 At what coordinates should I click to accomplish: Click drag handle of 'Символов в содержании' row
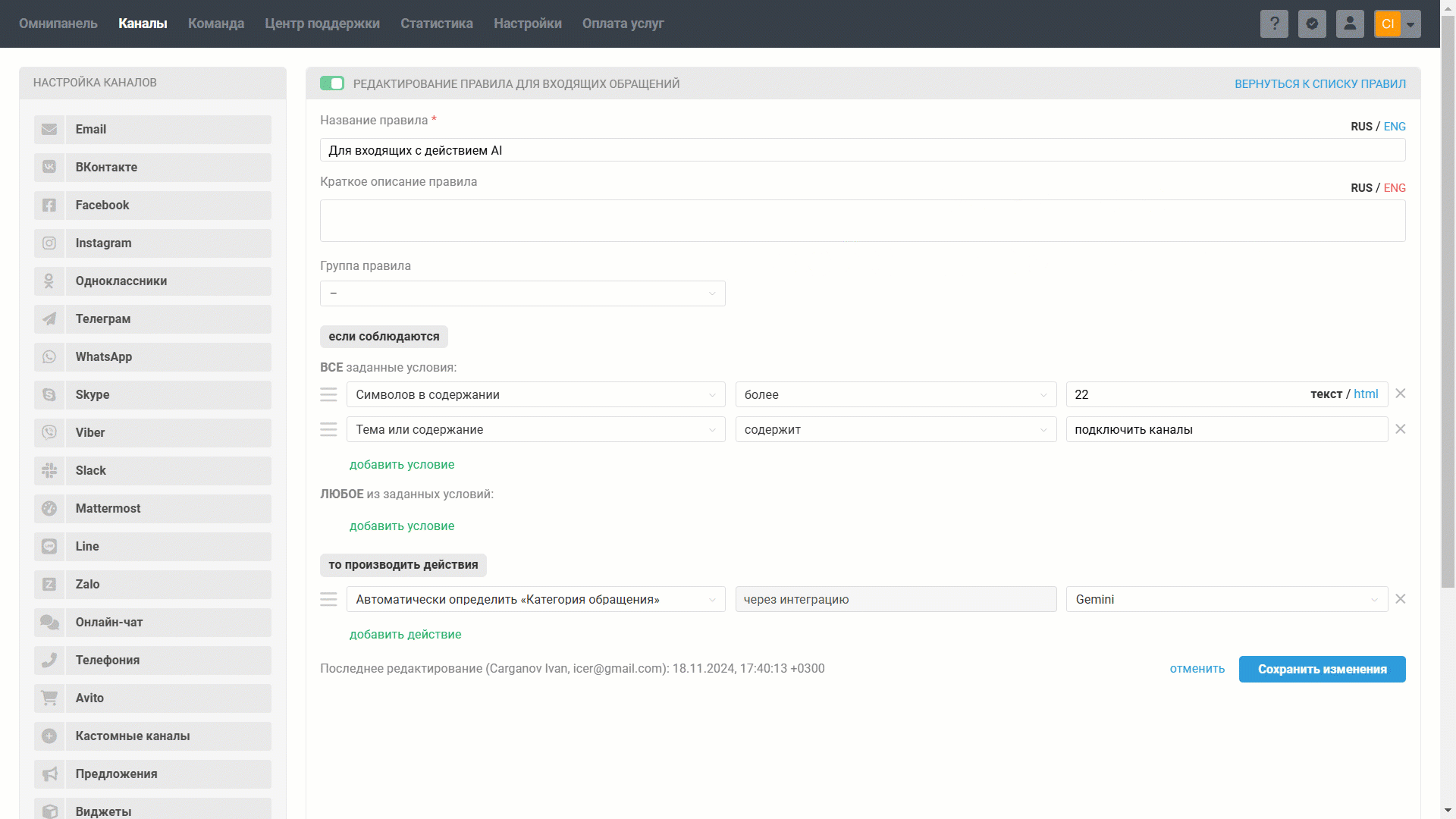[328, 394]
